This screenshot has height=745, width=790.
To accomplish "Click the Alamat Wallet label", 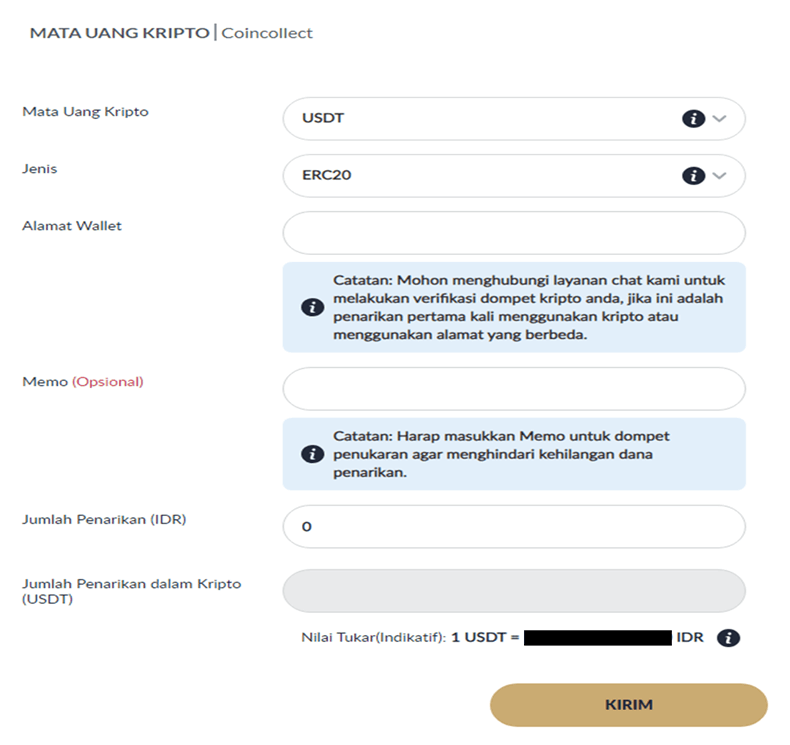I will [72, 226].
